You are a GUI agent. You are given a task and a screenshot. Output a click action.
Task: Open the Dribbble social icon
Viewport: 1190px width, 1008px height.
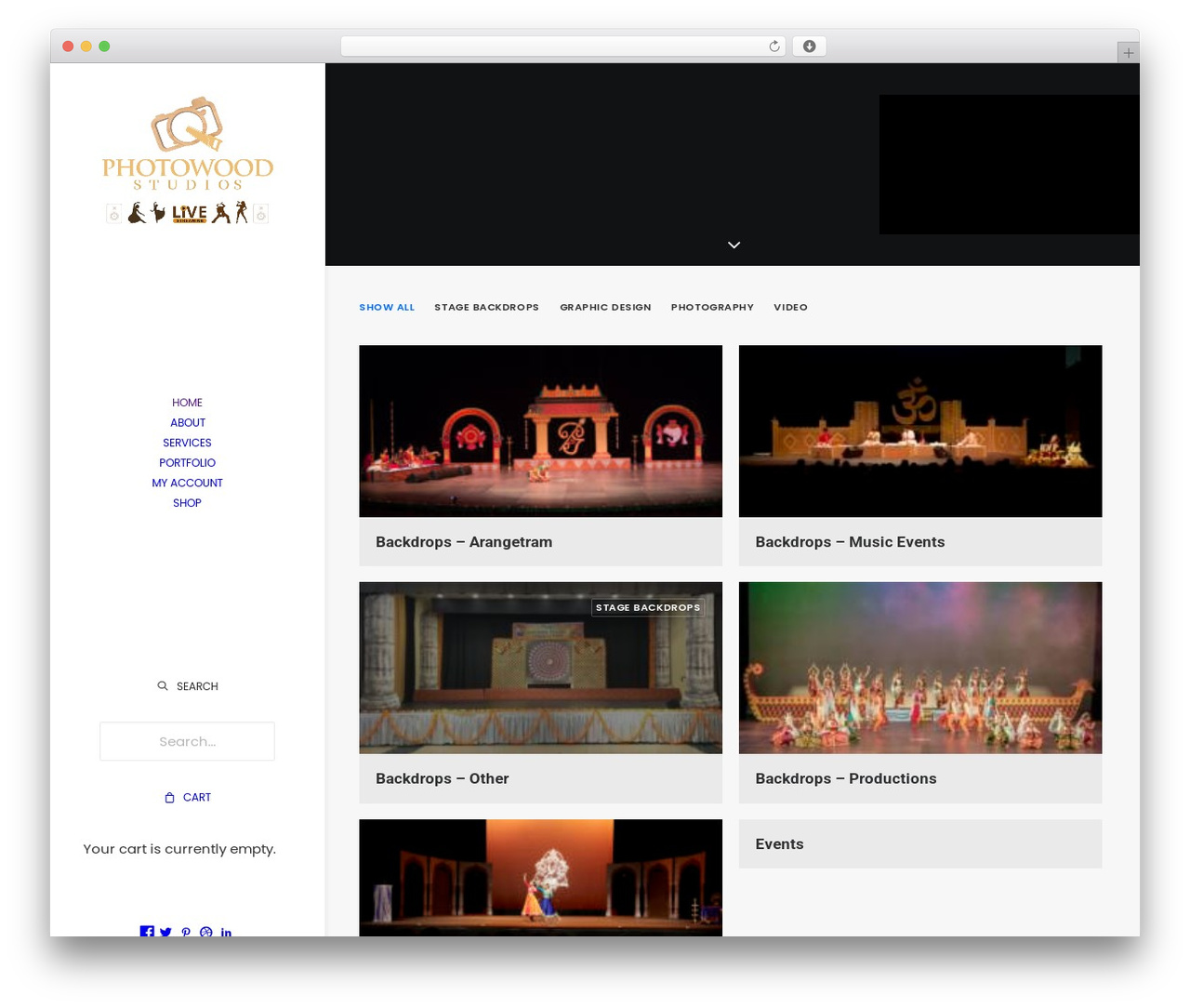tap(206, 932)
